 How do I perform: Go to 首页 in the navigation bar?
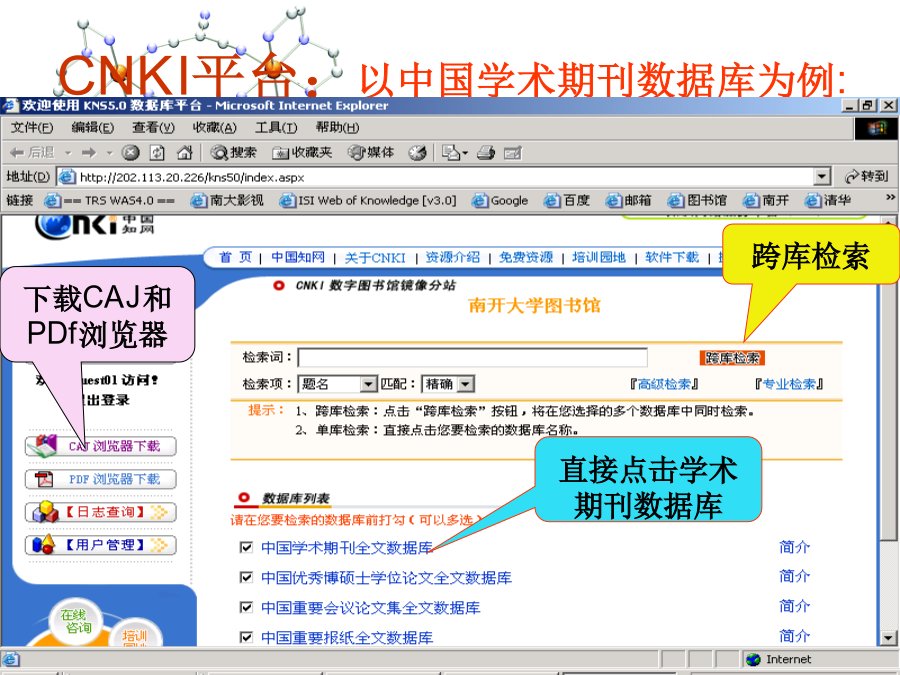[x=235, y=257]
